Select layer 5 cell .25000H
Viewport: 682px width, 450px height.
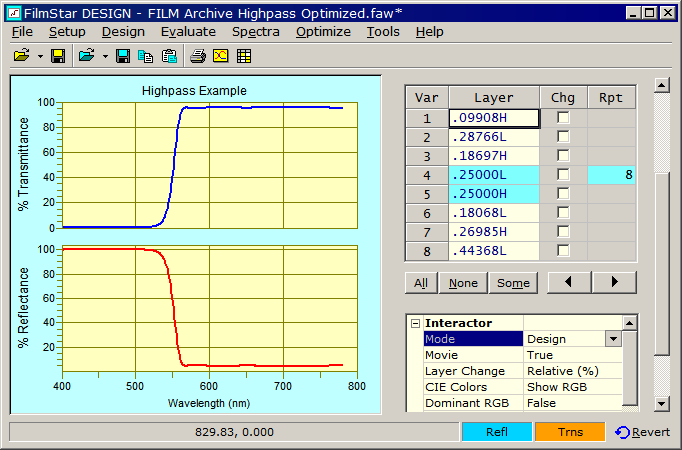[x=494, y=194]
